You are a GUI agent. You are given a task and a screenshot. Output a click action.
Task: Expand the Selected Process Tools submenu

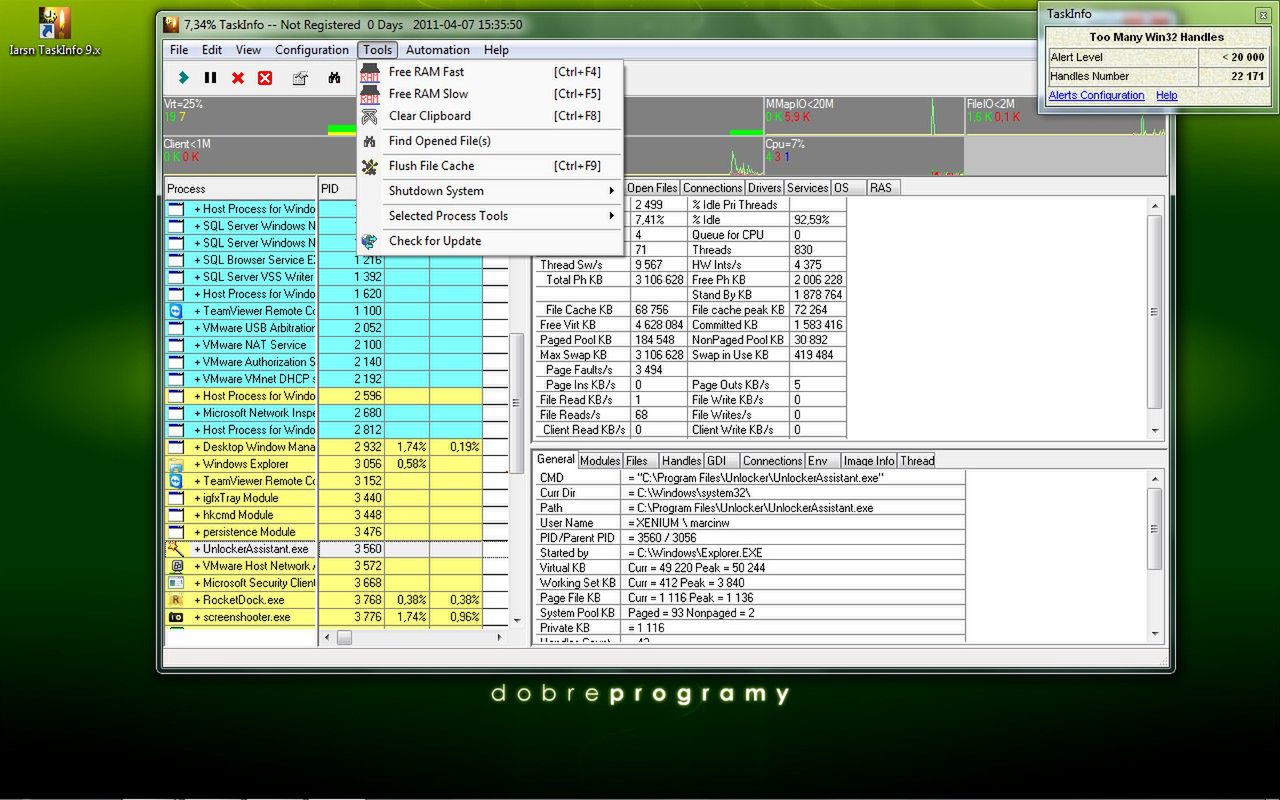(x=489, y=216)
